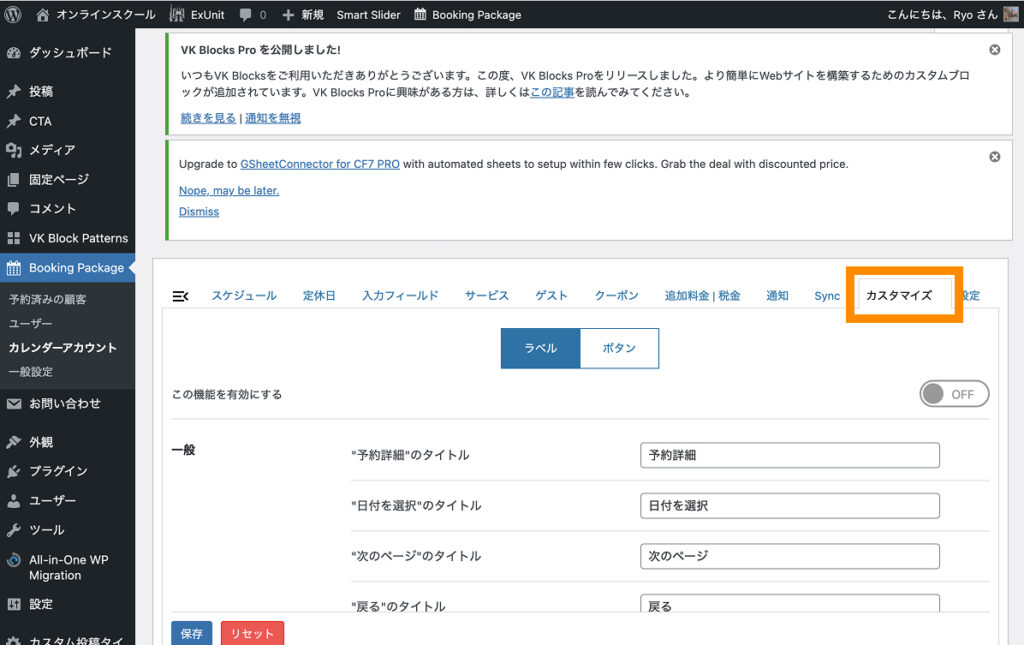Click the ExUnit icon in the admin bar
This screenshot has height=645, width=1024.
177,15
